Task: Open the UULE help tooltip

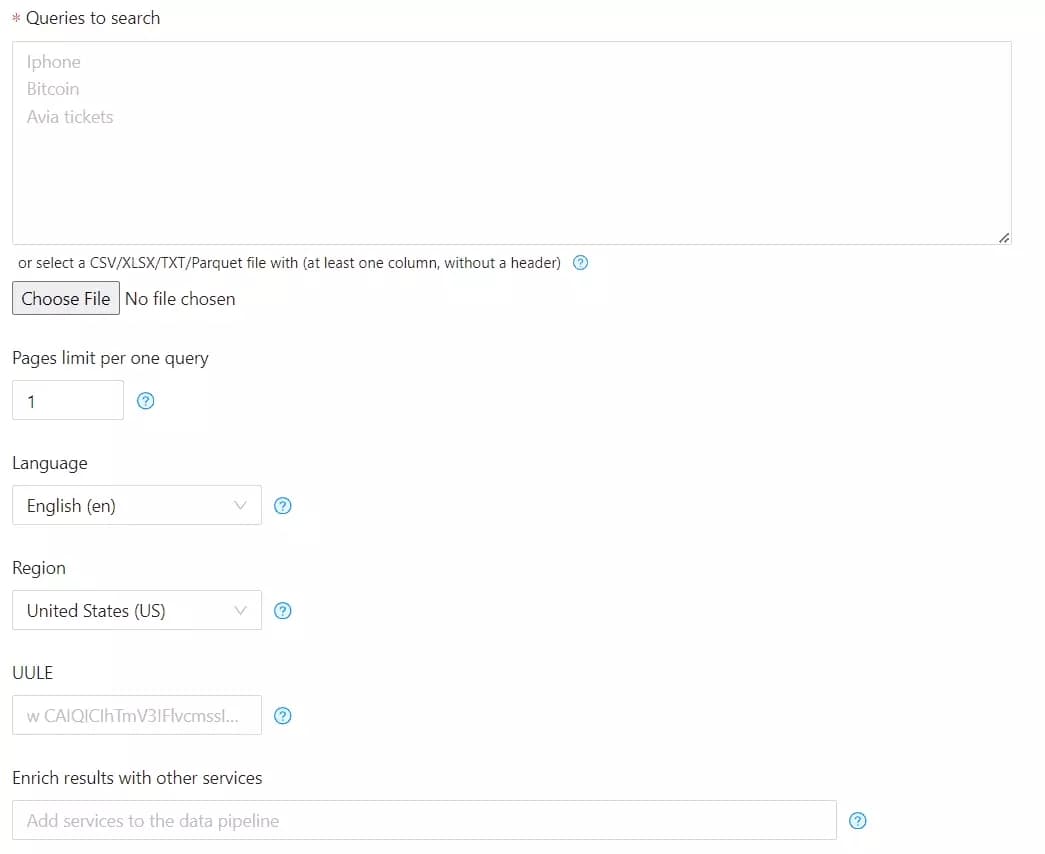Action: click(283, 716)
